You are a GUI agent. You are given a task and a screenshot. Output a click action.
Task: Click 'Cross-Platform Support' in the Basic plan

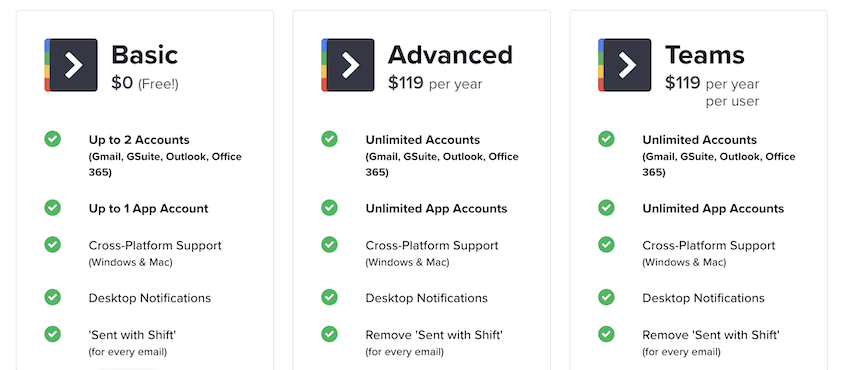(x=155, y=245)
